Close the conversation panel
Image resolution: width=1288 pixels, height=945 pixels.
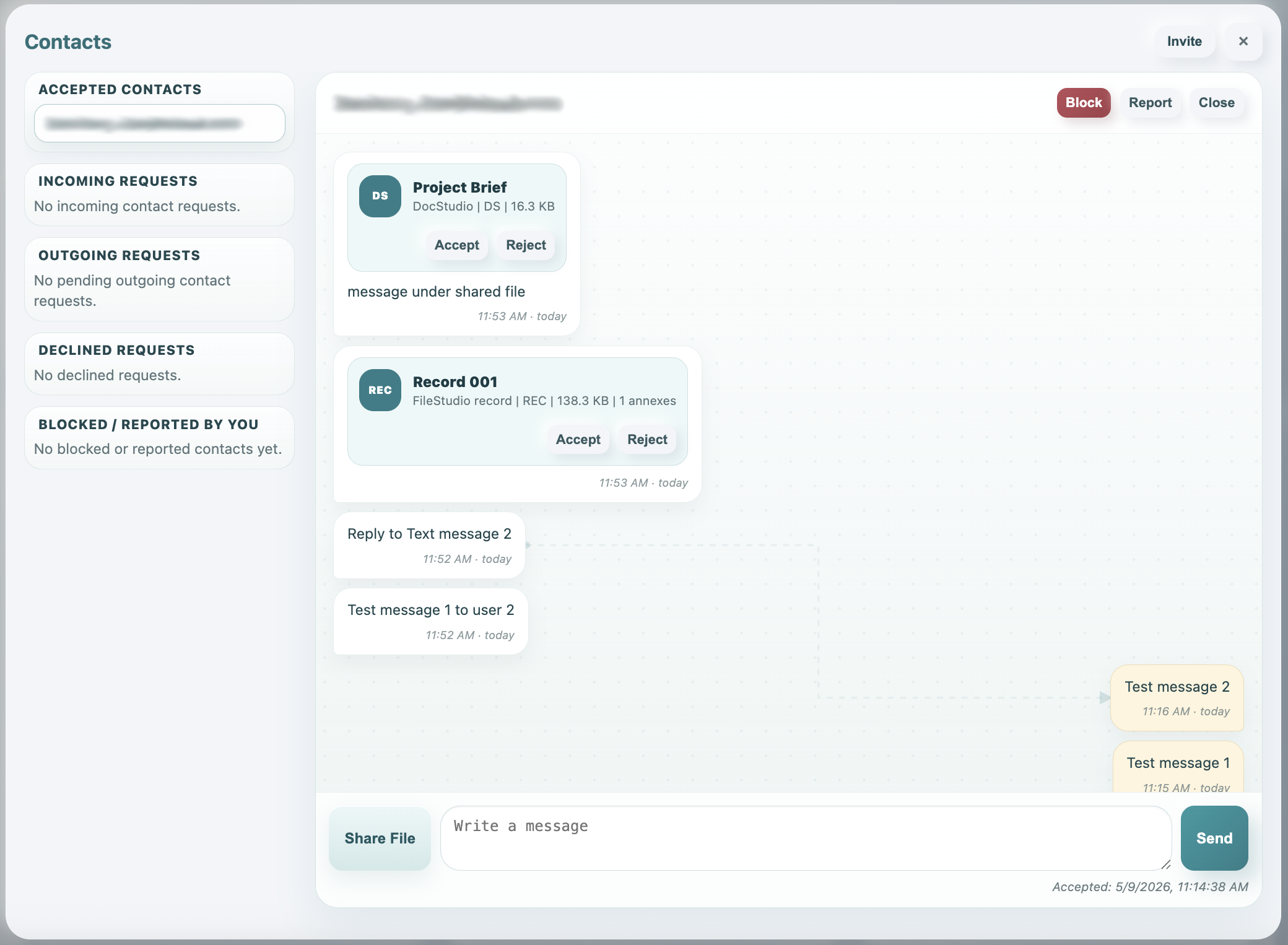1216,103
